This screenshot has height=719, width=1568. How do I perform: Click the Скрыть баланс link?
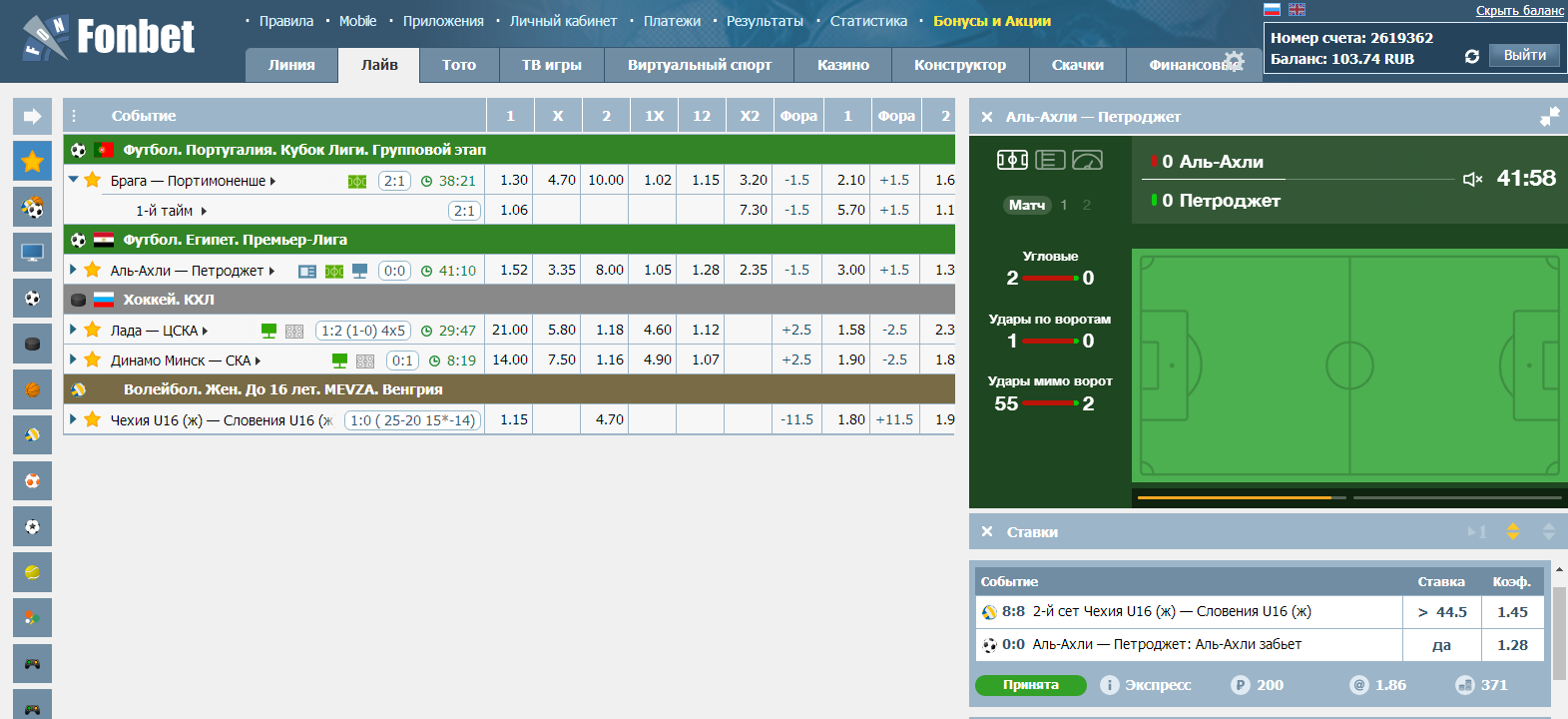(x=1520, y=11)
